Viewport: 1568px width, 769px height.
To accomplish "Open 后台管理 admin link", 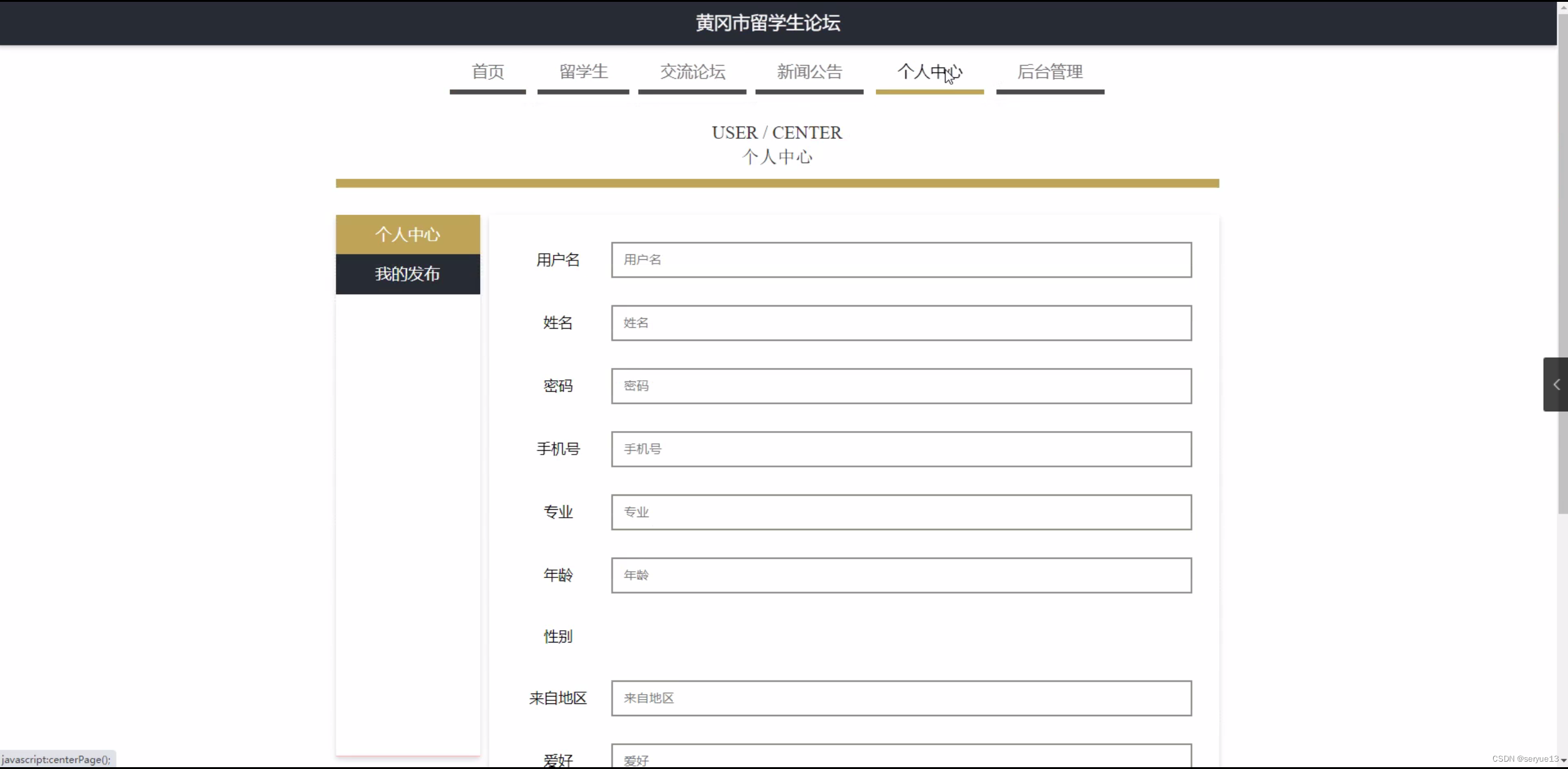I will click(x=1049, y=72).
